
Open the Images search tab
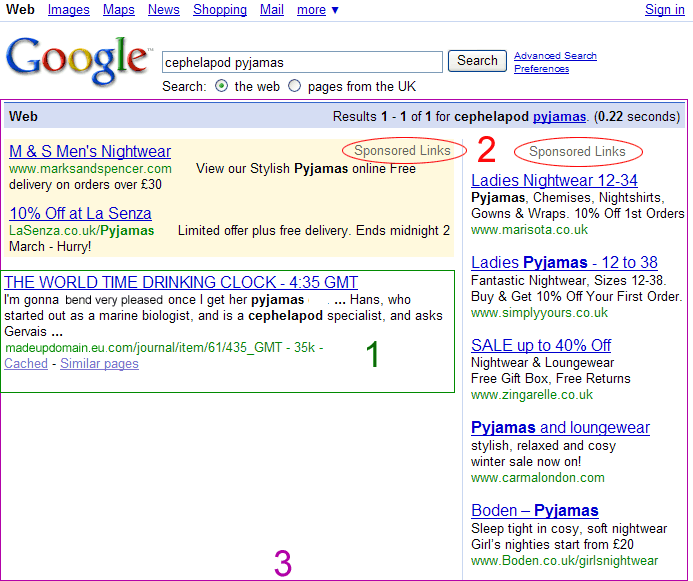[69, 9]
